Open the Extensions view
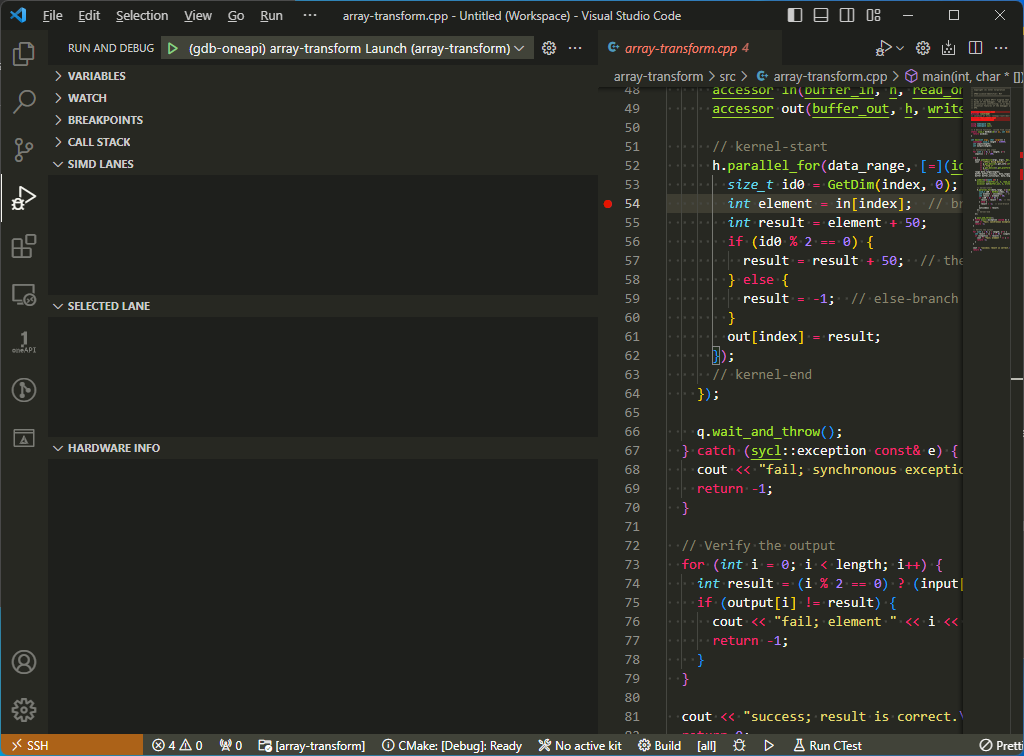1024x756 pixels. [24, 246]
